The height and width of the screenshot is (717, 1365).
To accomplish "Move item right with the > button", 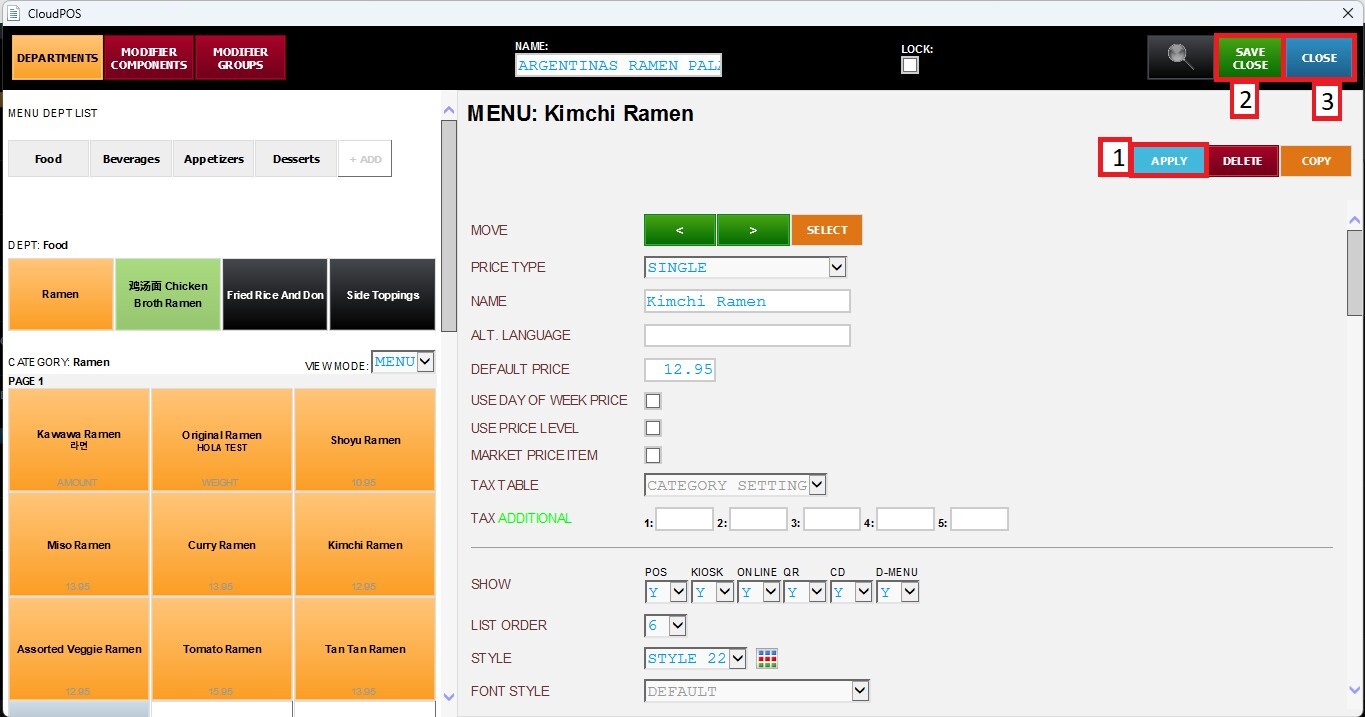I will [753, 230].
